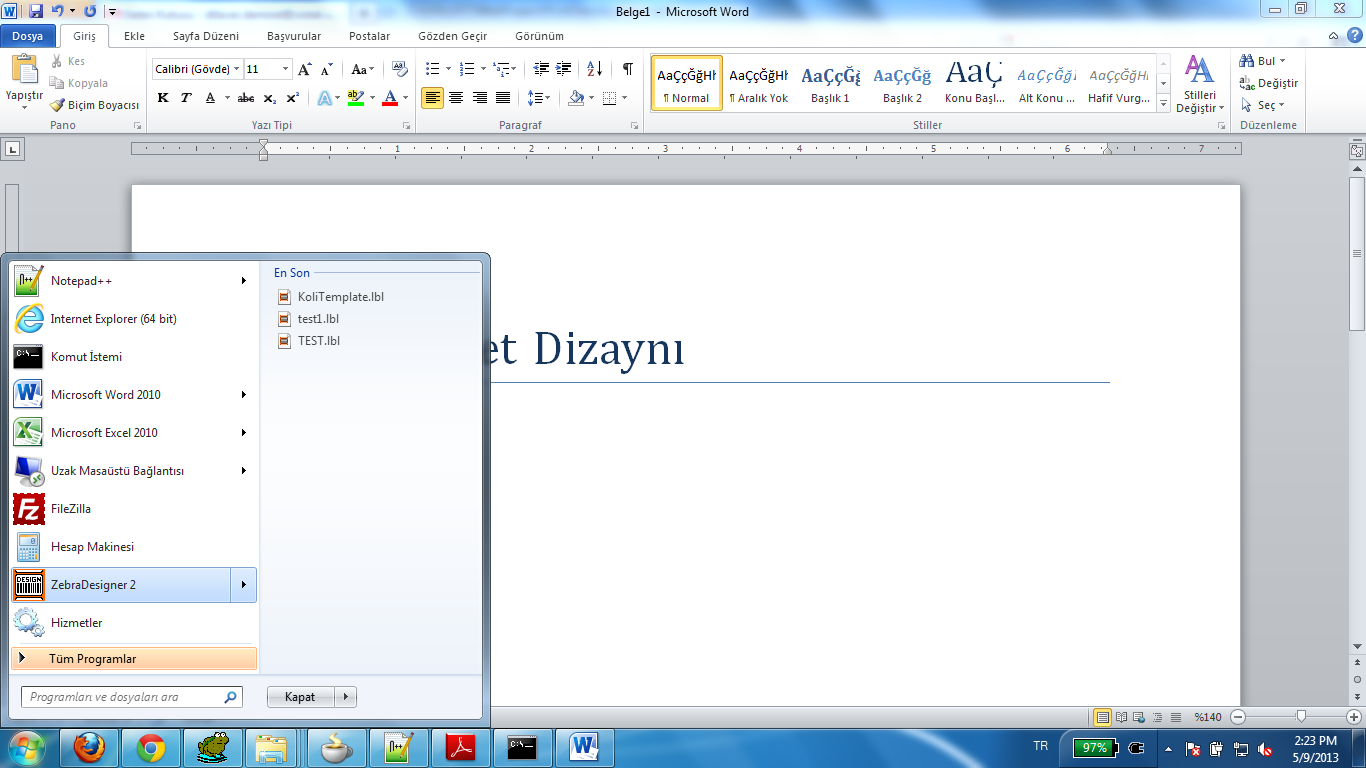Click Windows Start orb
1366x768 pixels.
27,747
